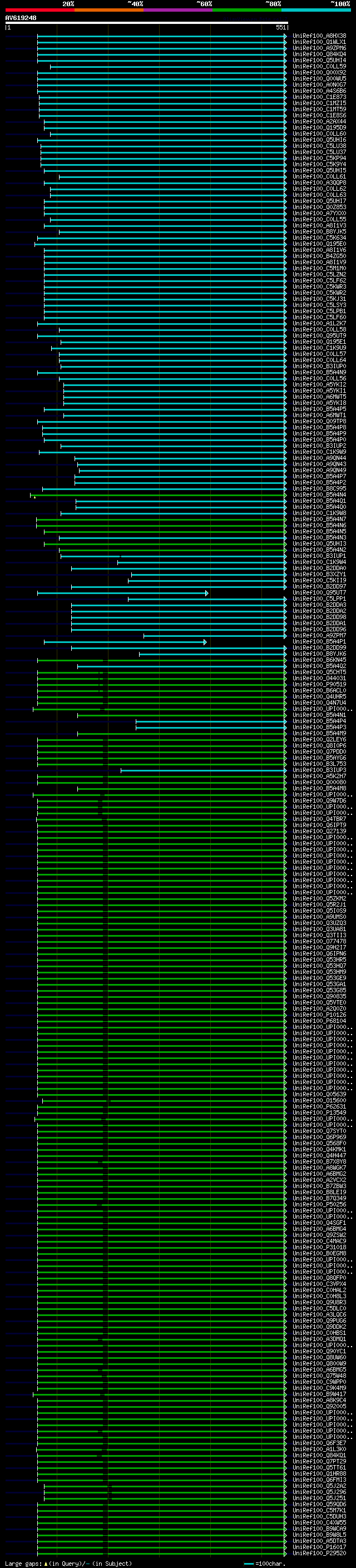
Task: Select the UniRef100_Q5UHI6 label
Action: [x=319, y=140]
